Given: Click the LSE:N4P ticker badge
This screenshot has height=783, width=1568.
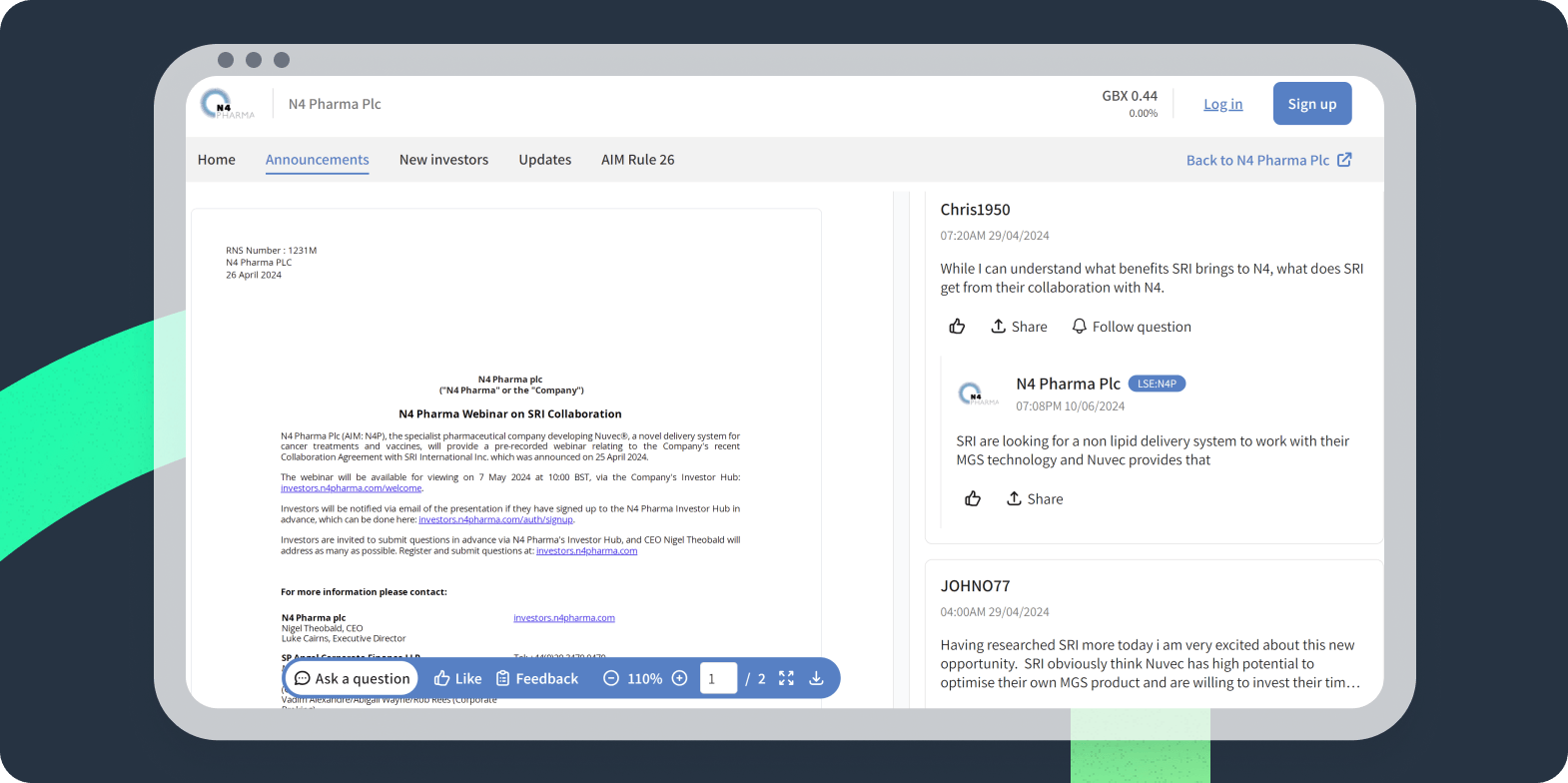Looking at the screenshot, I should point(1157,384).
